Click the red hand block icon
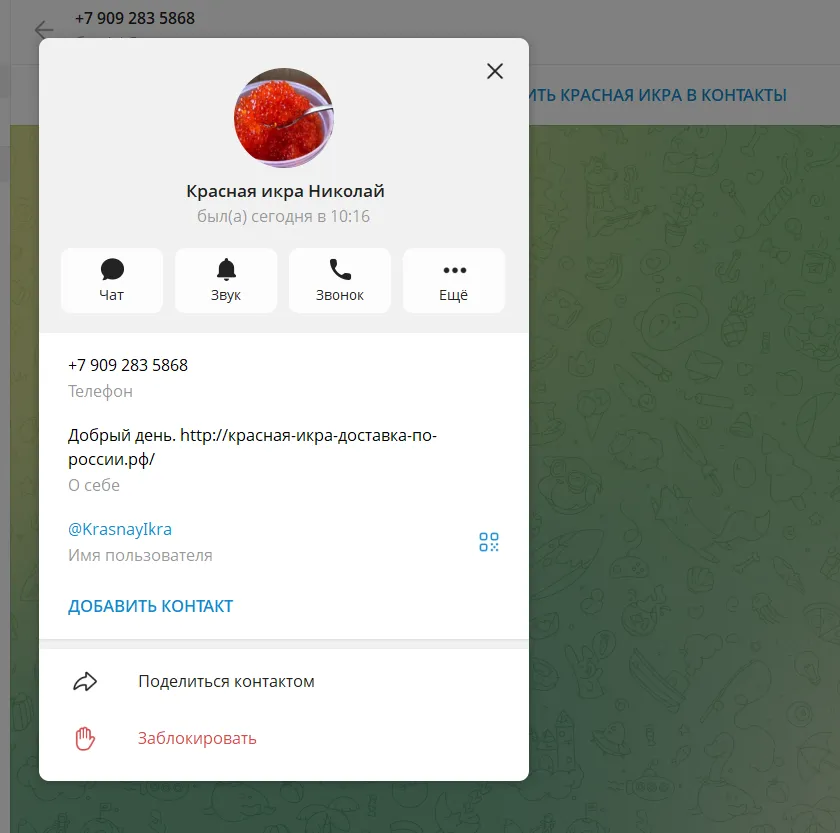Image resolution: width=840 pixels, height=833 pixels. 85,739
